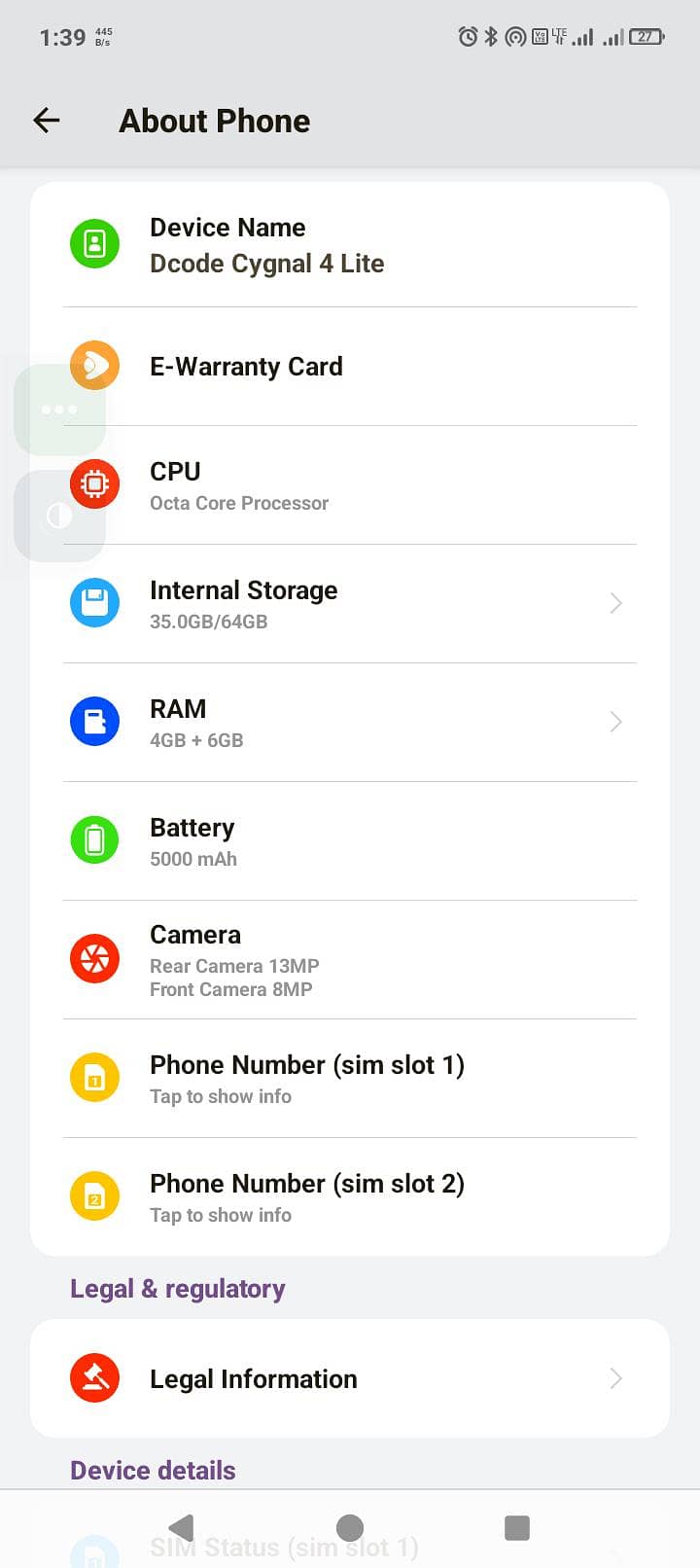Tap the yellow SIM slot 1 icon
Image resolution: width=700 pixels, height=1568 pixels.
[x=94, y=1078]
